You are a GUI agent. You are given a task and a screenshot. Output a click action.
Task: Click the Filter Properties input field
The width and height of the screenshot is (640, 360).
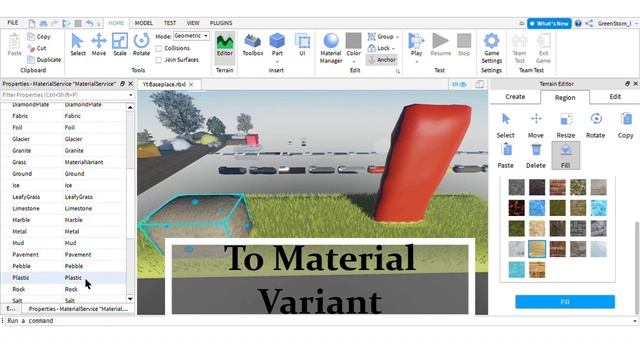click(64, 95)
